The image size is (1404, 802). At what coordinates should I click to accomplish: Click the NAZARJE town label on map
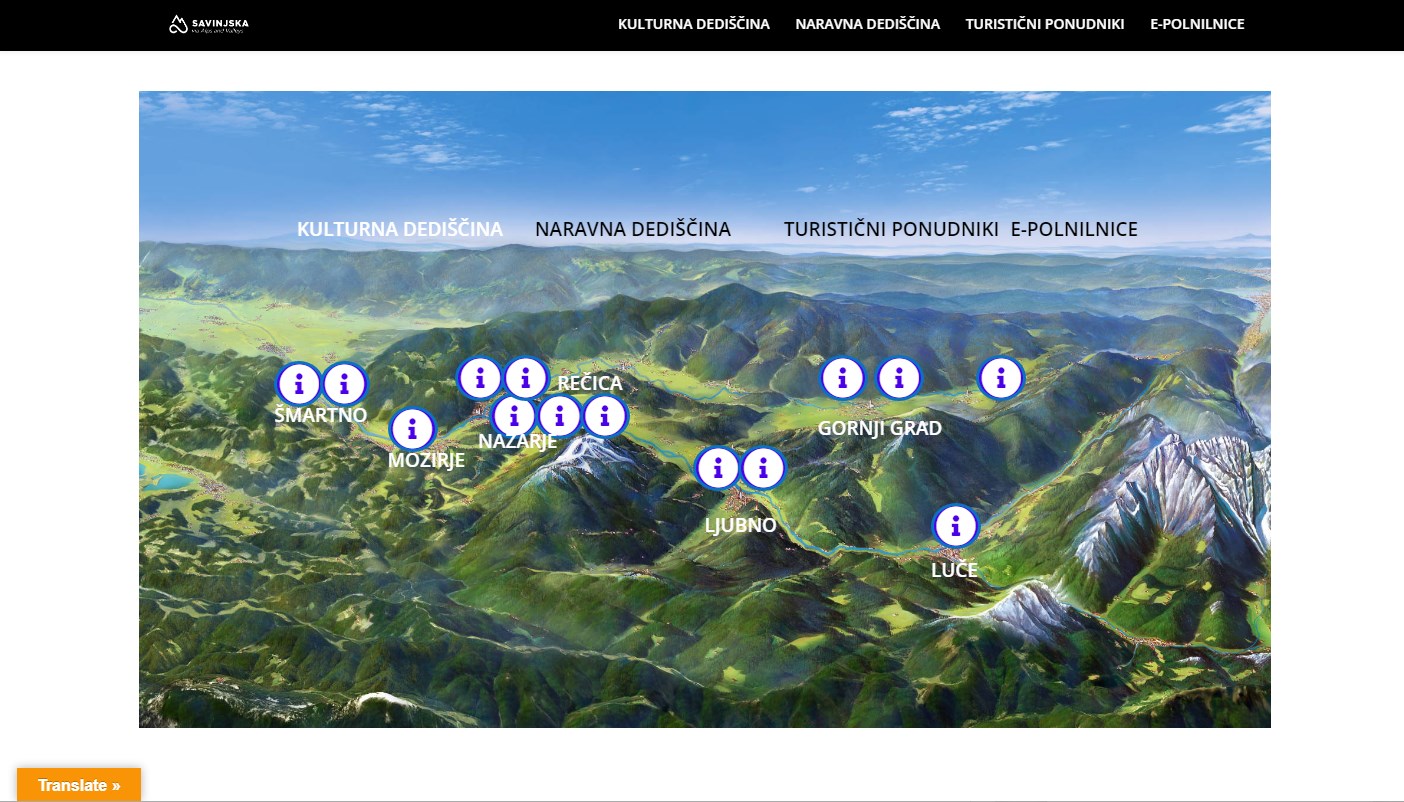pos(517,441)
